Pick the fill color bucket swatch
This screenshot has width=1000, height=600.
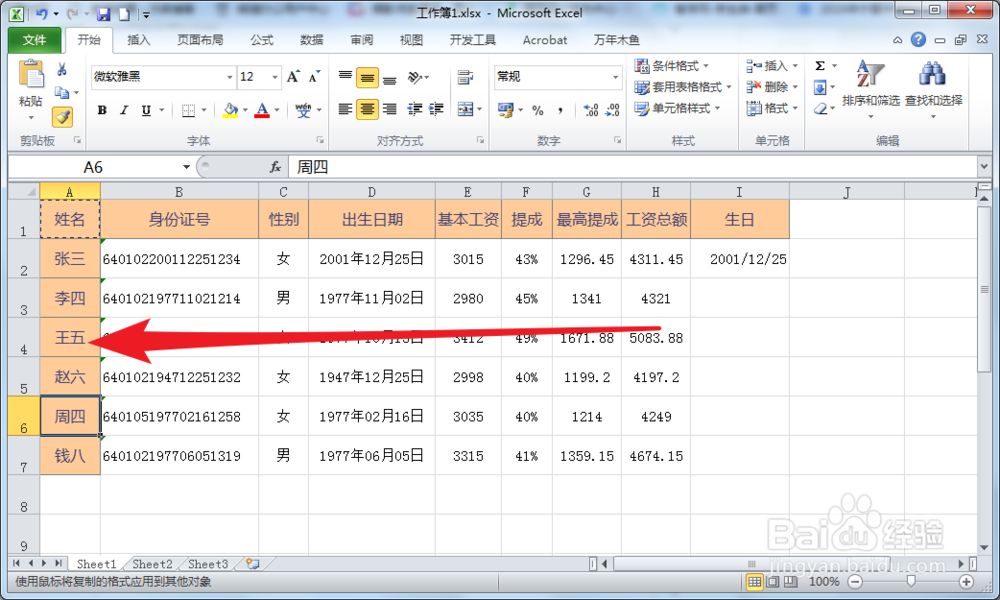[230, 110]
